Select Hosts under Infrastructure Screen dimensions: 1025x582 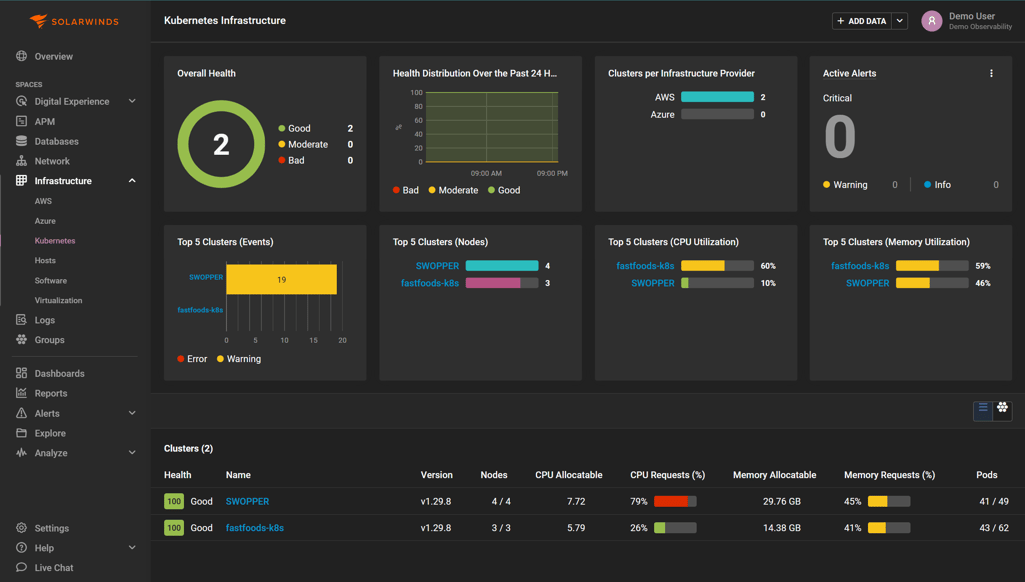(x=45, y=260)
